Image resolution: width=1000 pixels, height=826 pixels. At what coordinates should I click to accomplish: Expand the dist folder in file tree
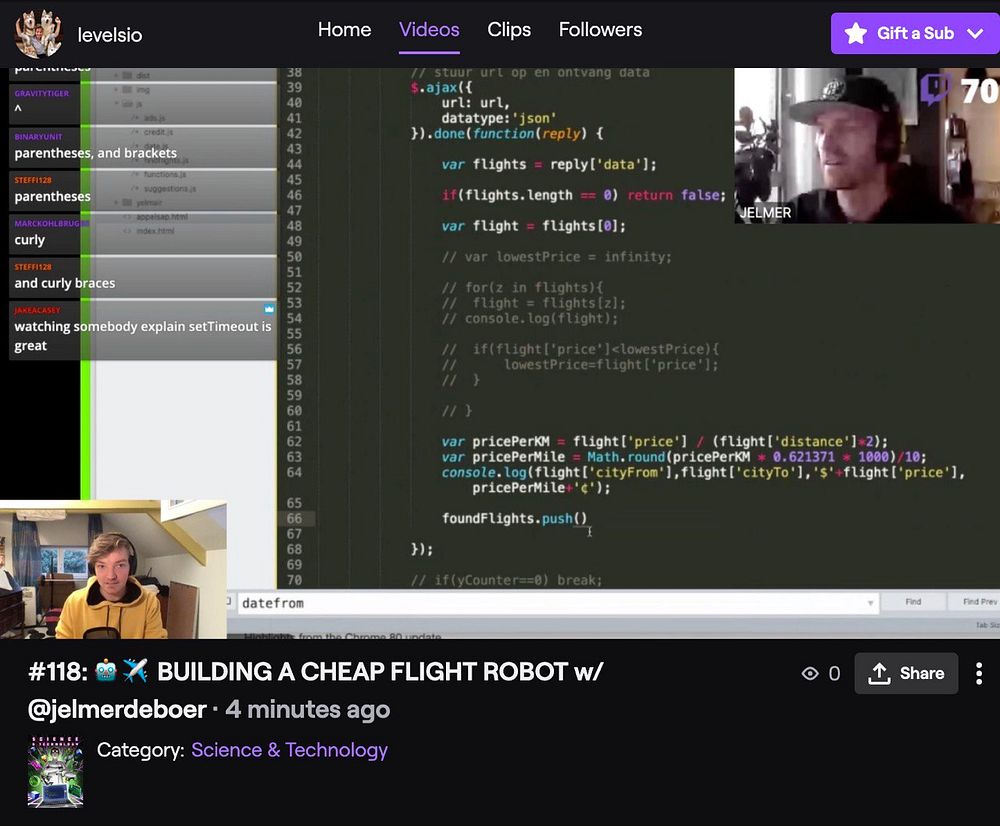point(117,75)
